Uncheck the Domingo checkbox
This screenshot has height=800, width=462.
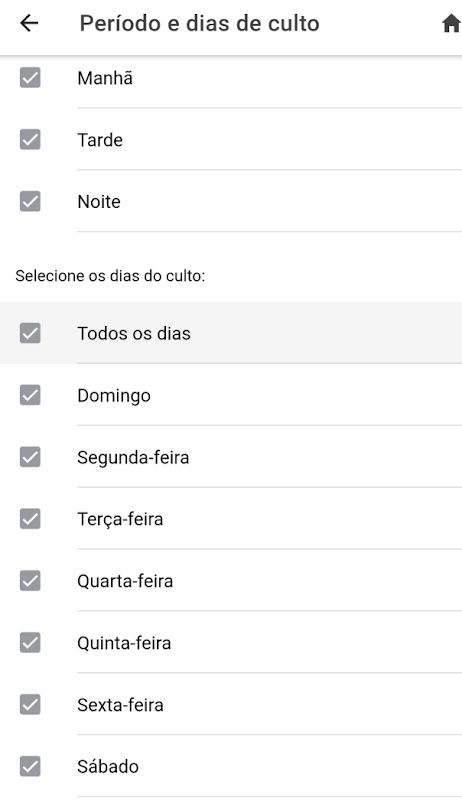(x=30, y=395)
